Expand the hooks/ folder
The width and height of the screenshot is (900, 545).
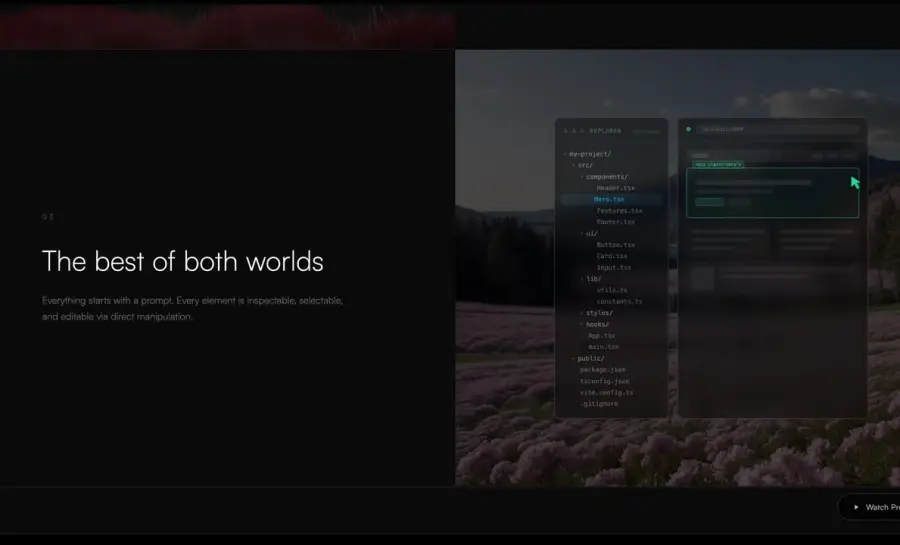coord(597,324)
